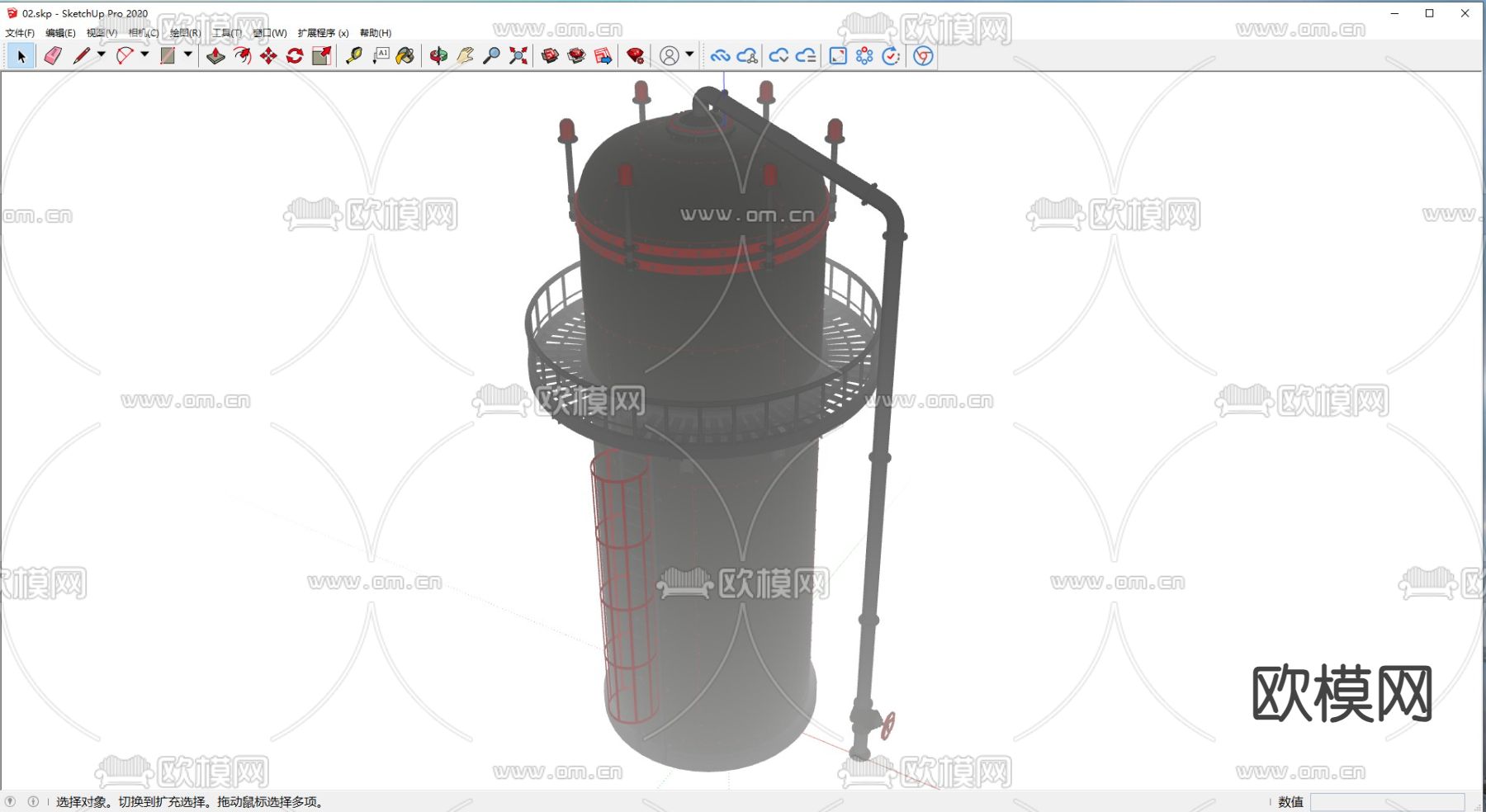The image size is (1486, 812).
Task: Expand the arc tool dropdown arrow
Action: click(144, 54)
